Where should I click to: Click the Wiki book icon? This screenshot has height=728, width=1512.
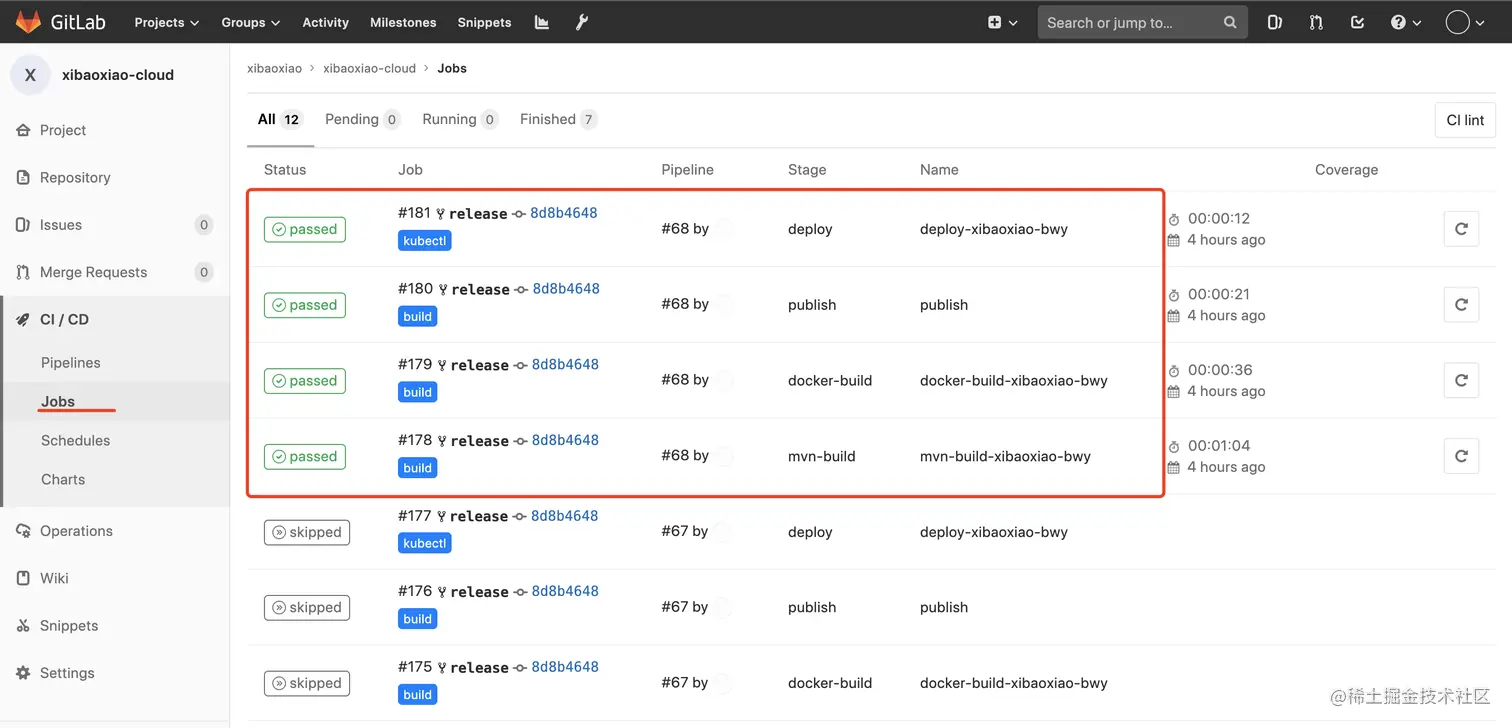click(x=23, y=578)
